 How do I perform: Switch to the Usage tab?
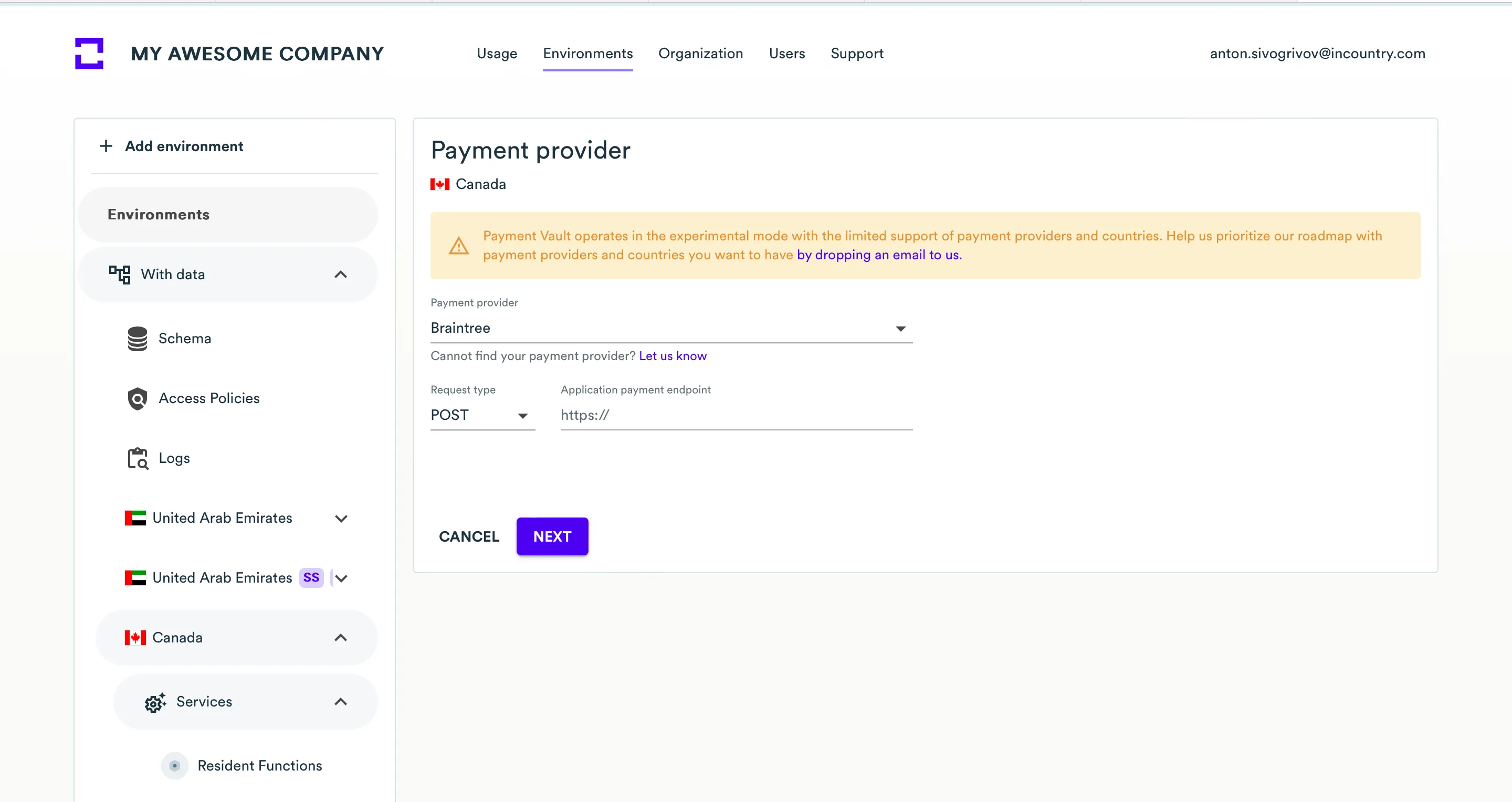pos(497,54)
